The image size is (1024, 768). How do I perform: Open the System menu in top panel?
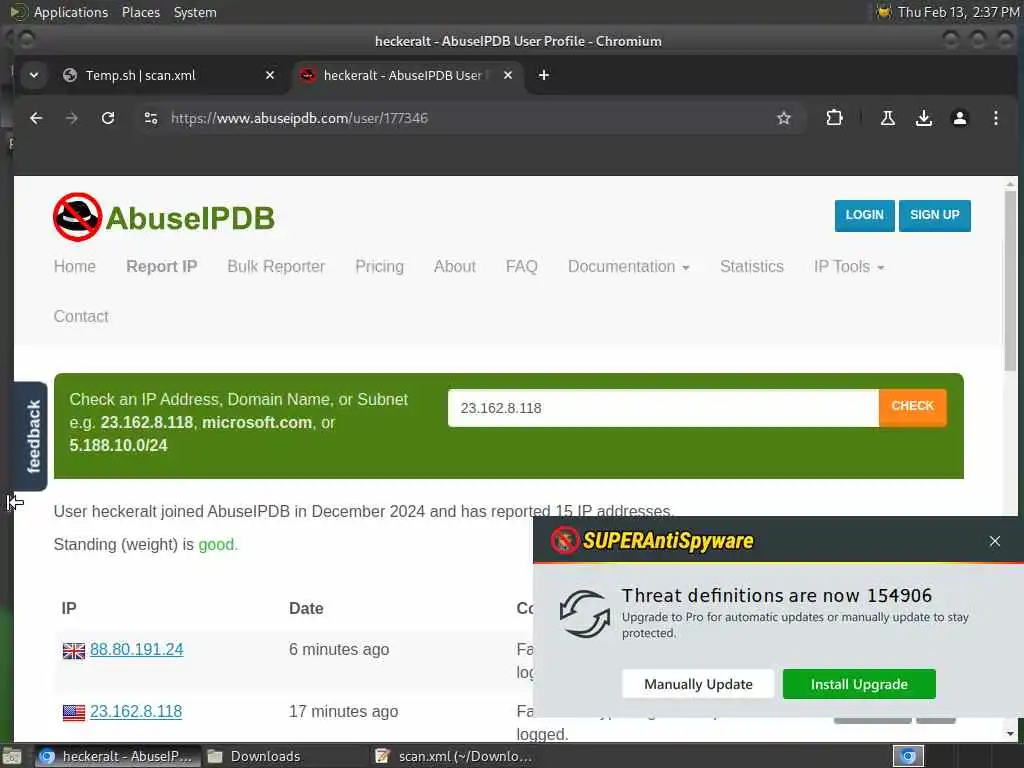[x=195, y=12]
